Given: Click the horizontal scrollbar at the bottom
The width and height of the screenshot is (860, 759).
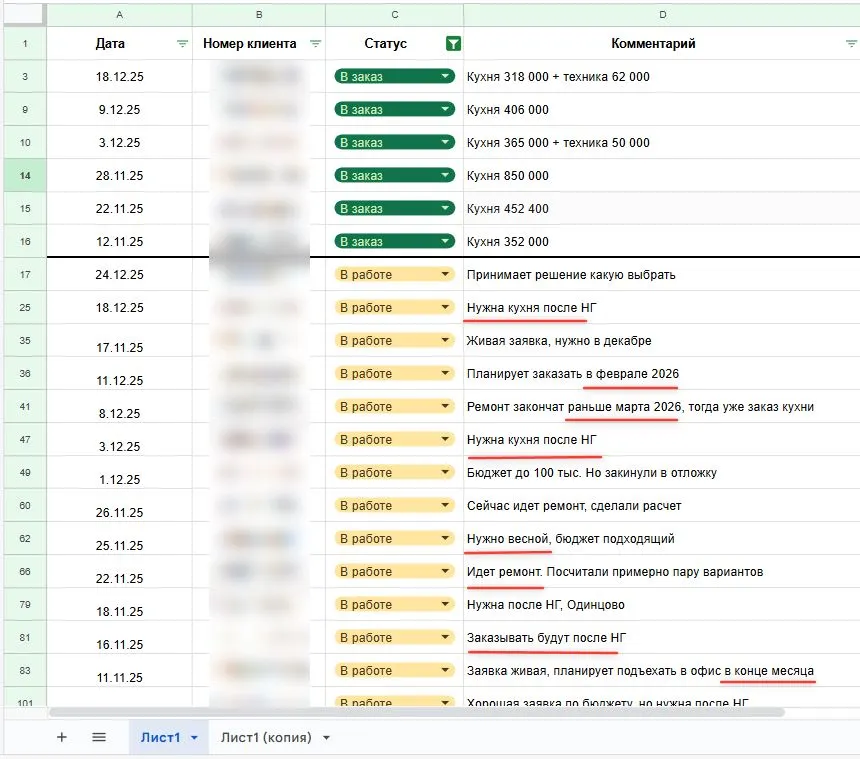Looking at the screenshot, I should (x=400, y=712).
